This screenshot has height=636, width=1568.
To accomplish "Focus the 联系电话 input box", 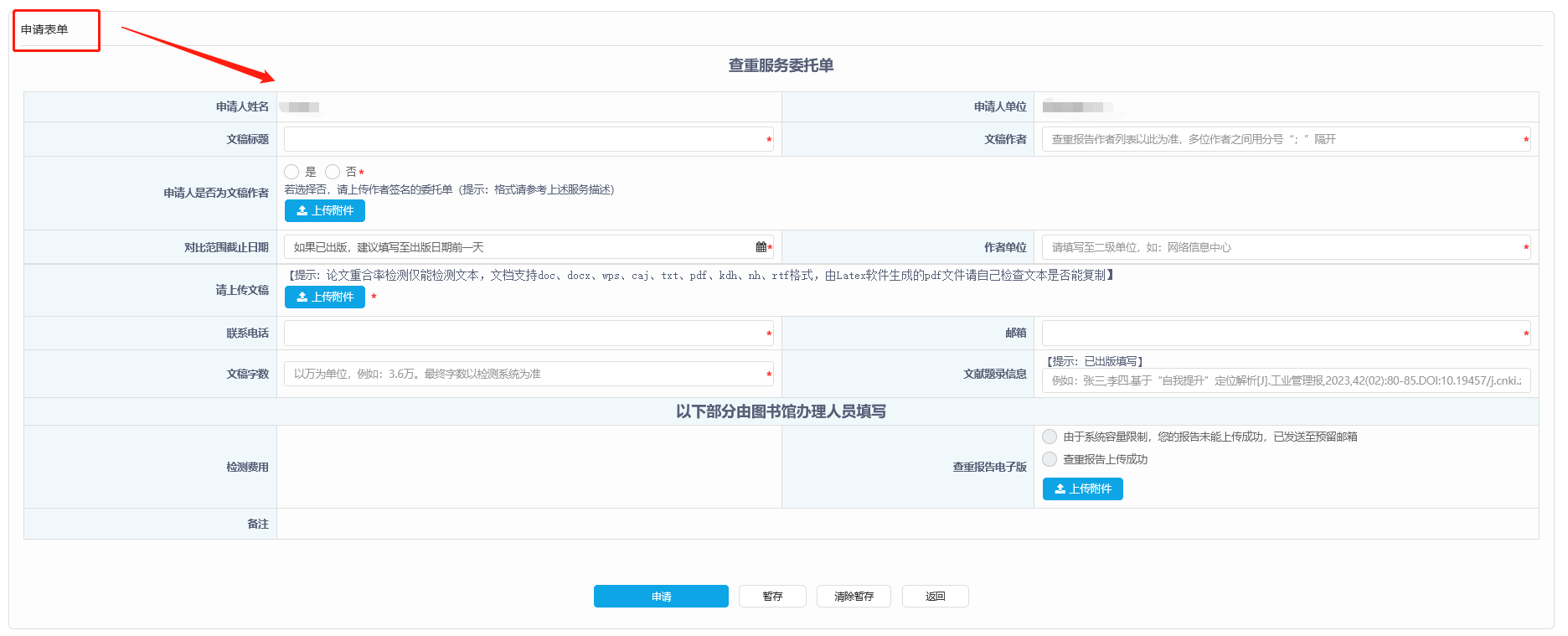I will [x=524, y=334].
